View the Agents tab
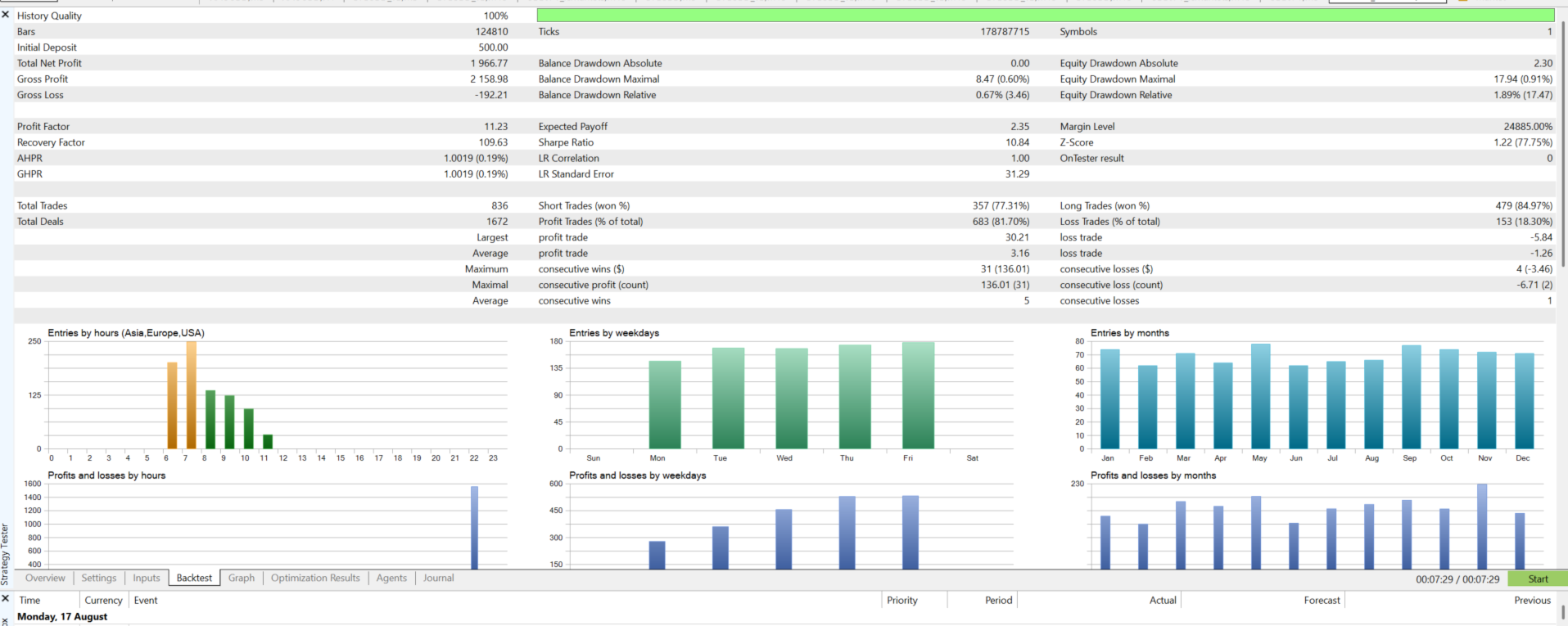This screenshot has height=626, width=1568. [391, 578]
